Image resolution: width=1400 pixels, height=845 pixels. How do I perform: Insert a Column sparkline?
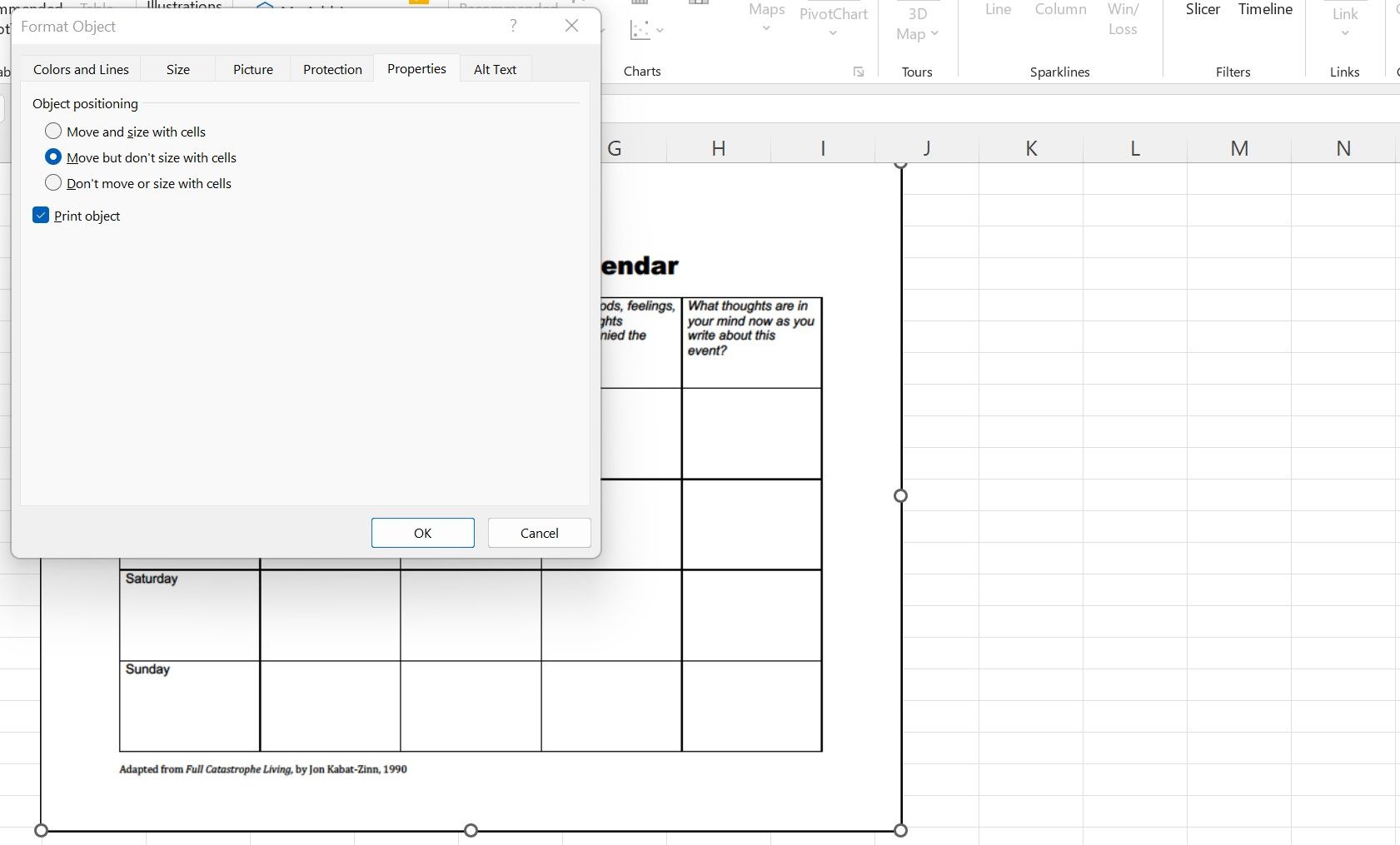(x=1060, y=9)
